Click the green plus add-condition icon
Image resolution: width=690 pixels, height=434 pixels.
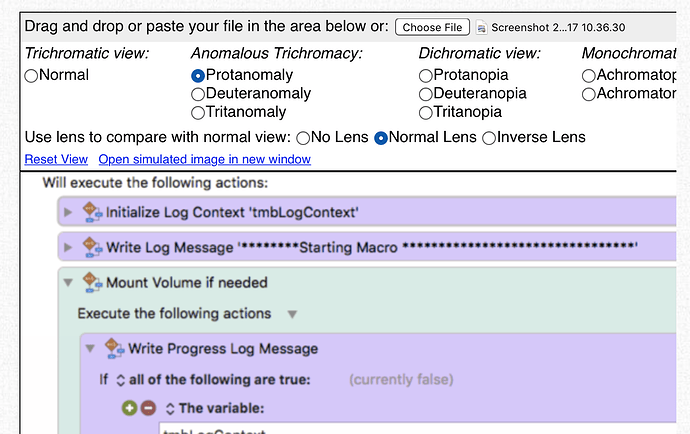click(129, 408)
